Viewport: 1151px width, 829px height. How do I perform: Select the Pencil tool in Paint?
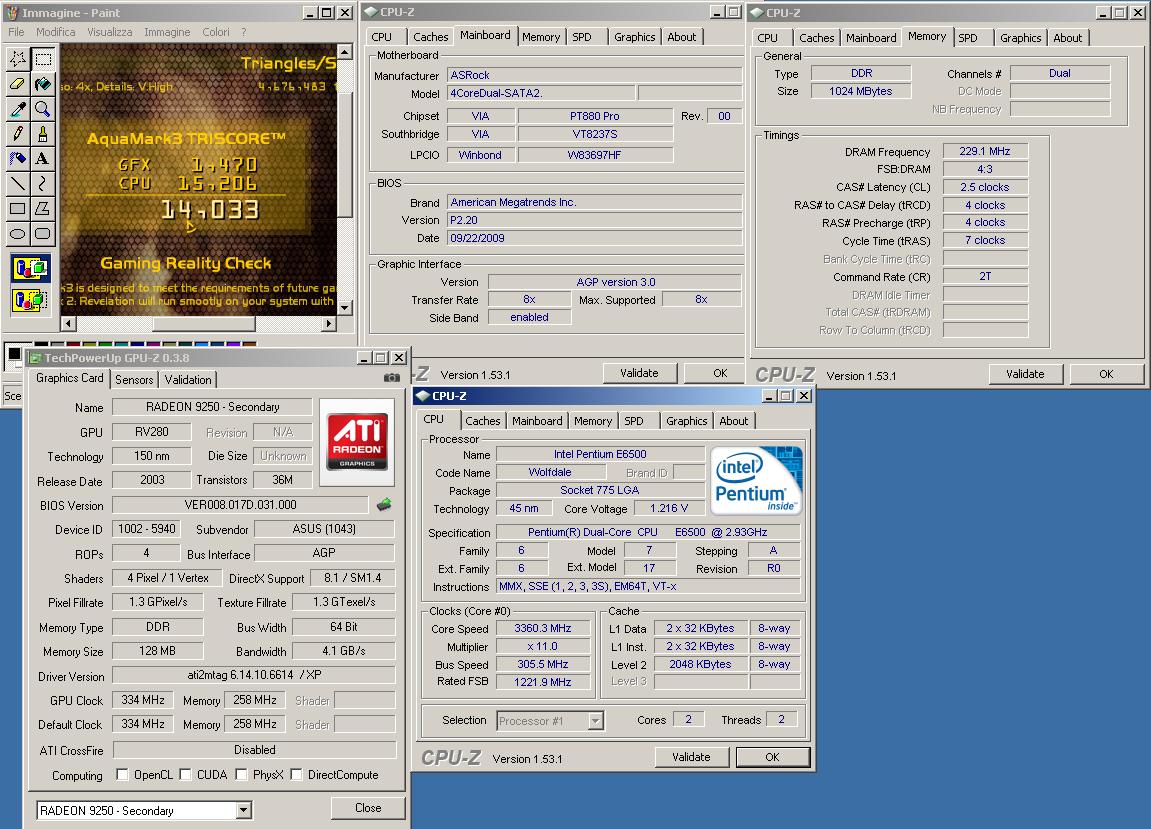pyautogui.click(x=18, y=134)
